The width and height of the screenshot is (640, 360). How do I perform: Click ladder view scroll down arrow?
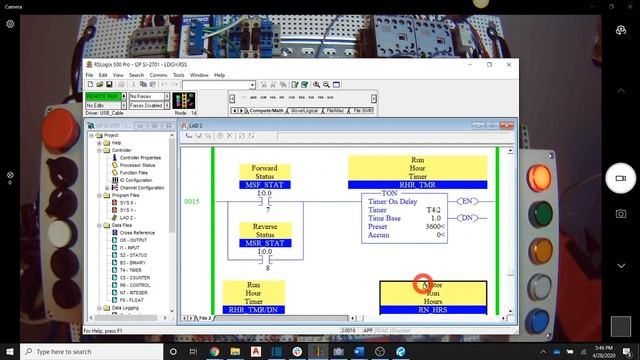tap(510, 311)
